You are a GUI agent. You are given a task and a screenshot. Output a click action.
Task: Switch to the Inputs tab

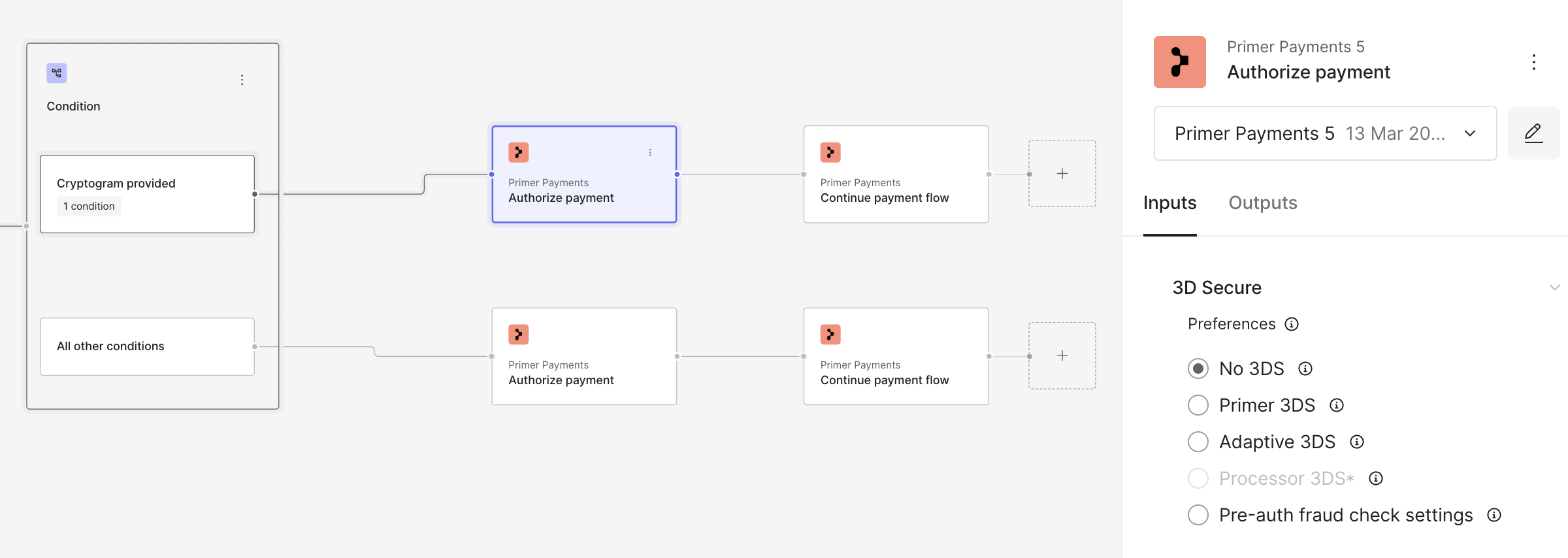[x=1169, y=203]
